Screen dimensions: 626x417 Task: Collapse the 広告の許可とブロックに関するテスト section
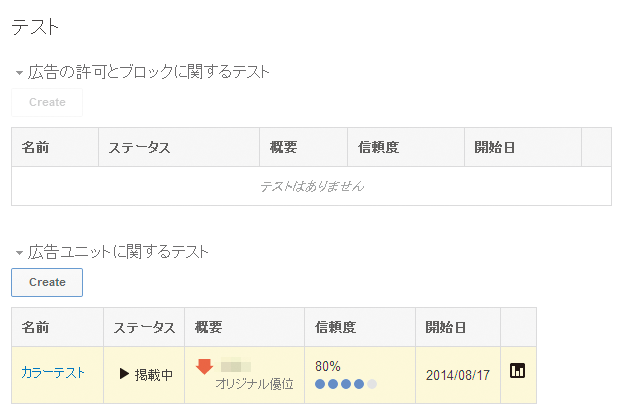pos(19,73)
